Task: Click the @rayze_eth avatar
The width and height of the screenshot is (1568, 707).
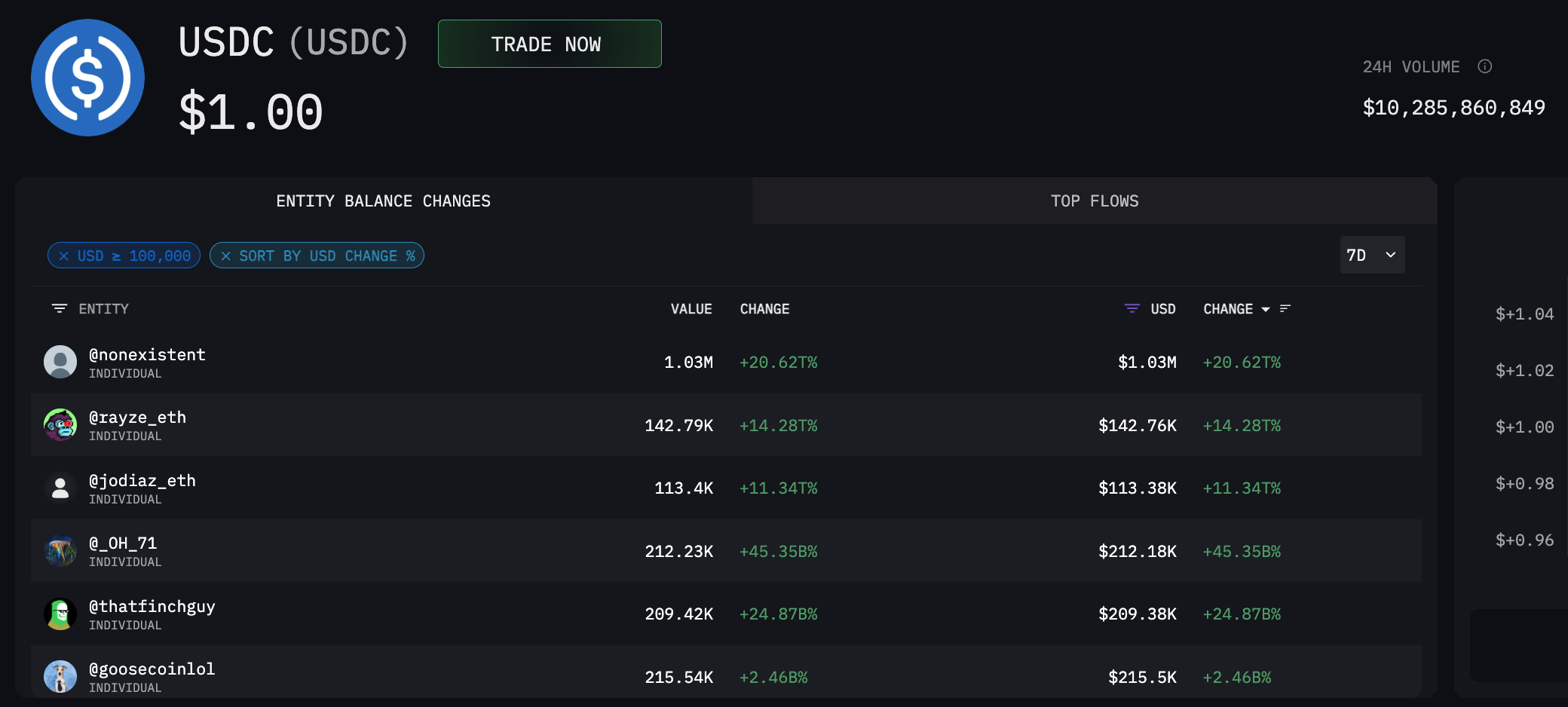Action: [x=60, y=424]
